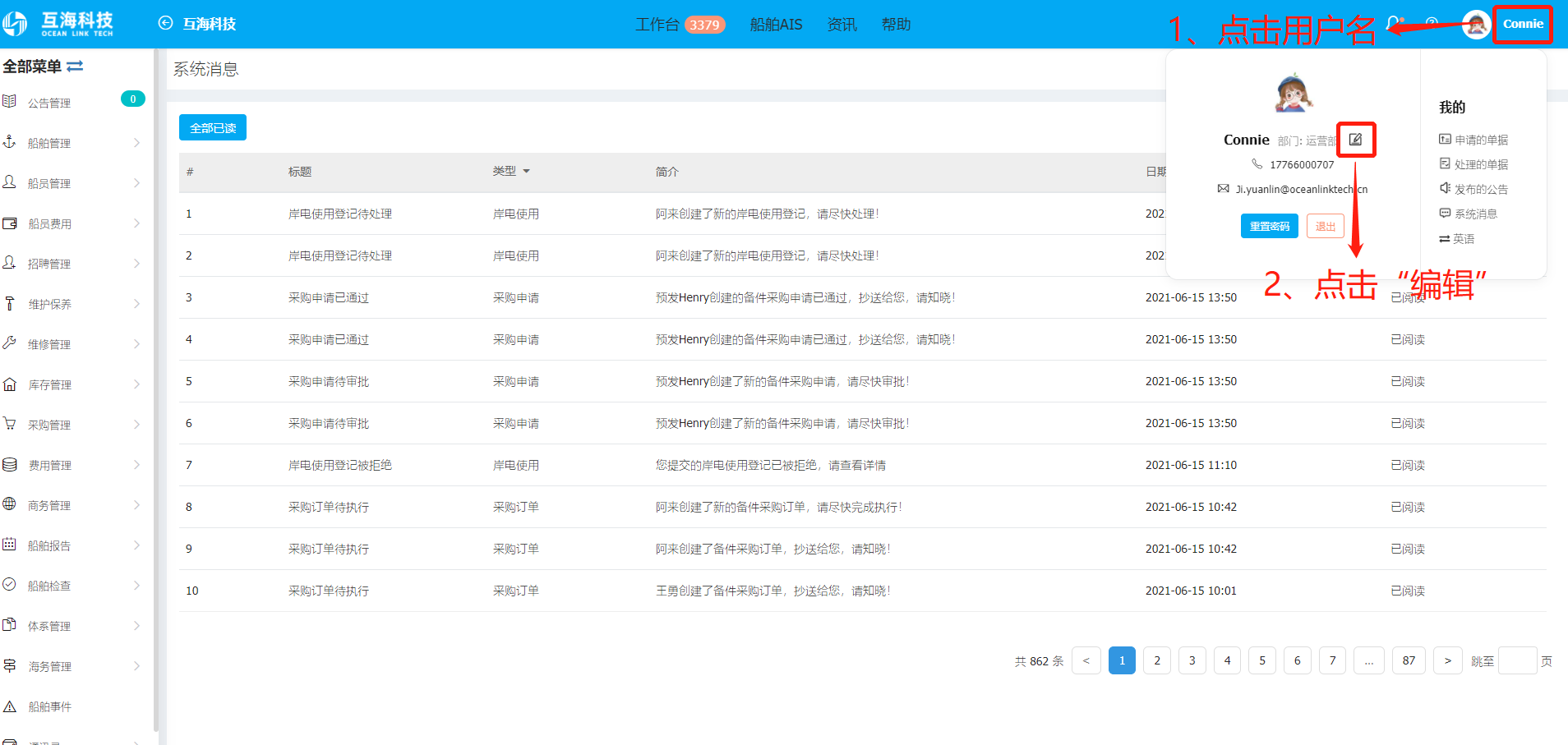
Task: Click the 2021-06-15 11:10 date cell
Action: tap(1191, 465)
